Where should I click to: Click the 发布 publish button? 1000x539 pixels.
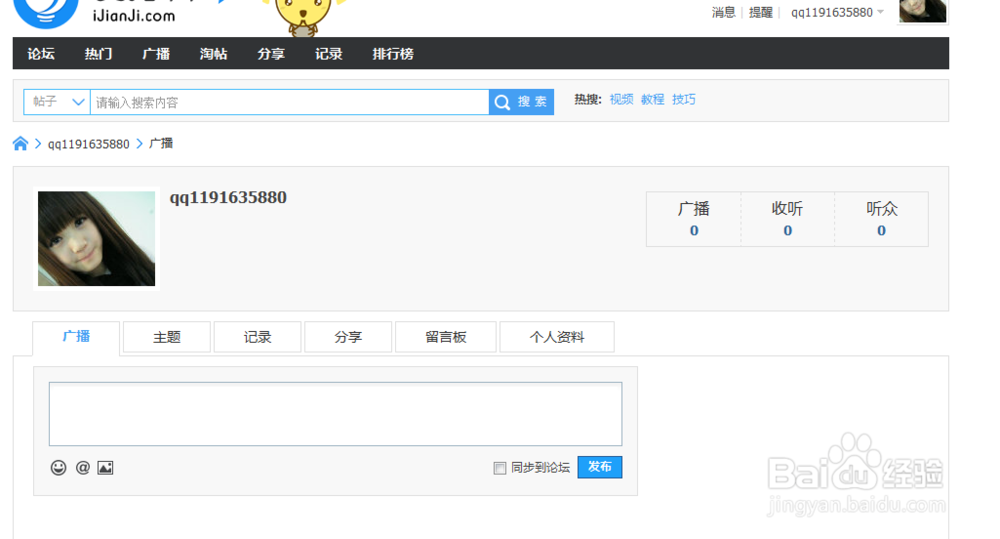599,467
